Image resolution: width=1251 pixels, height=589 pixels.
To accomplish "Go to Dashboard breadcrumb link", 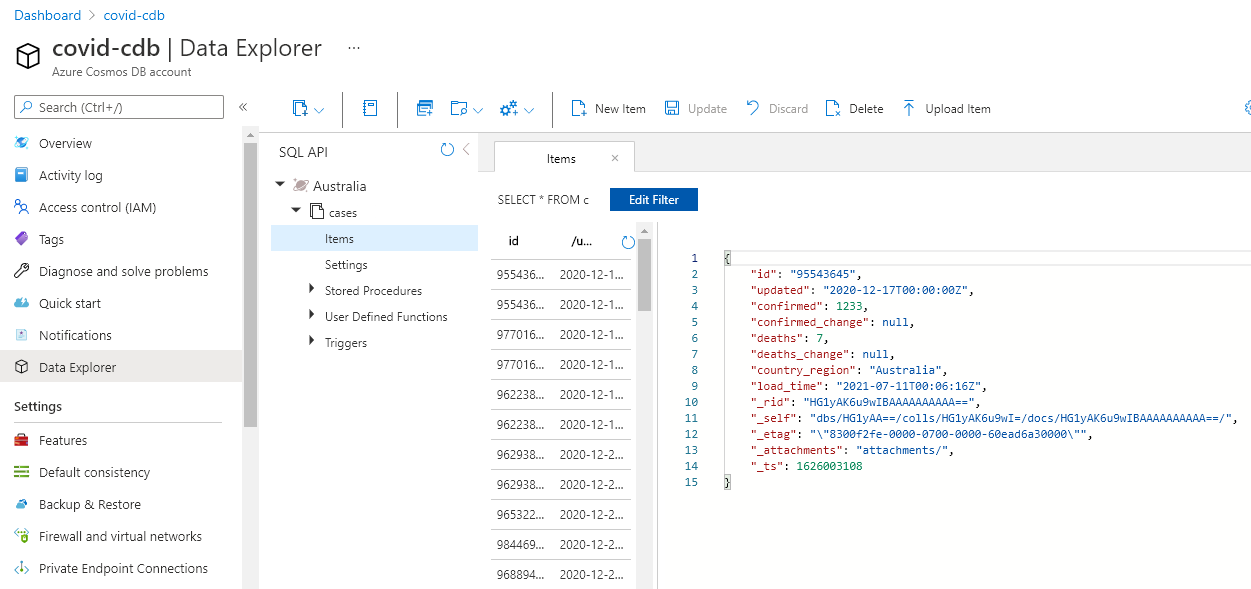I will tap(48, 15).
